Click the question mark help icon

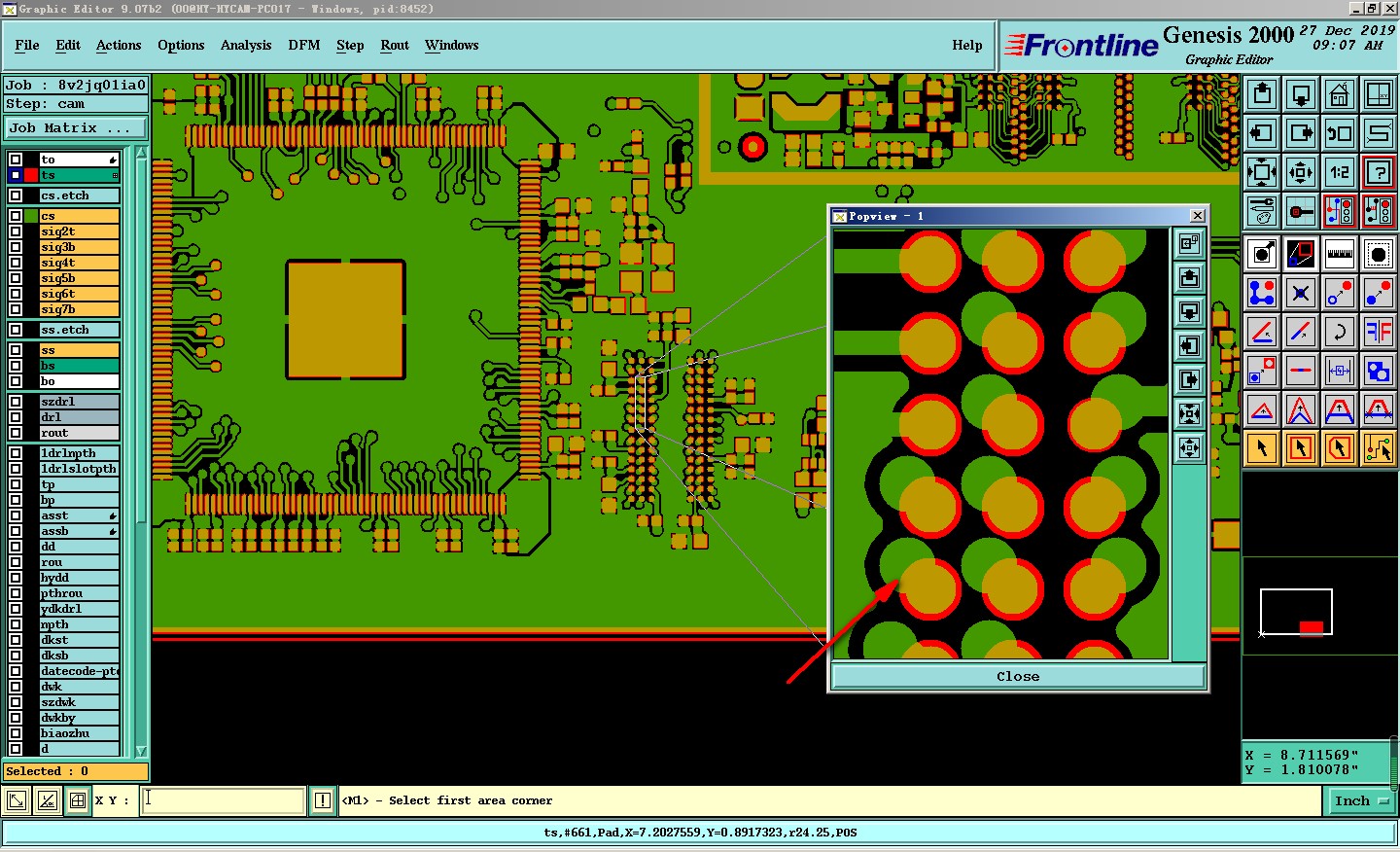pos(1379,172)
